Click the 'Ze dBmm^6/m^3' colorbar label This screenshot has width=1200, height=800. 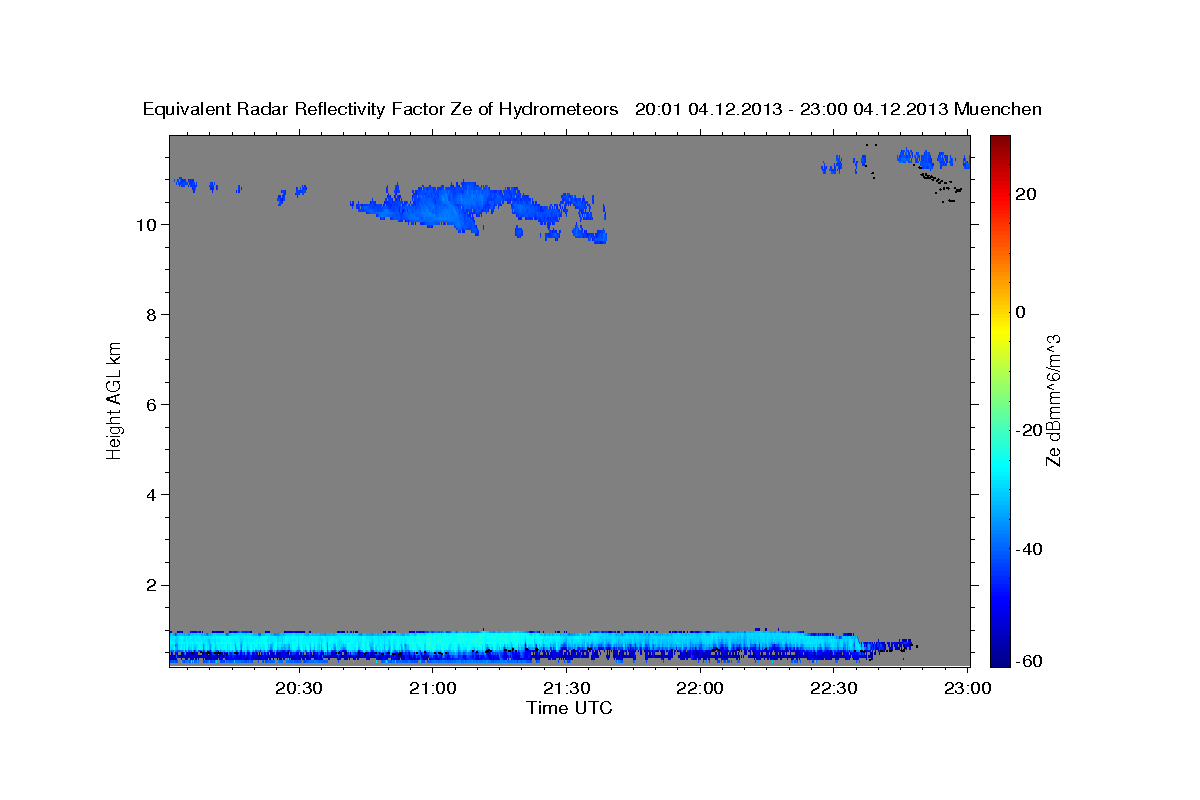pyautogui.click(x=1053, y=400)
